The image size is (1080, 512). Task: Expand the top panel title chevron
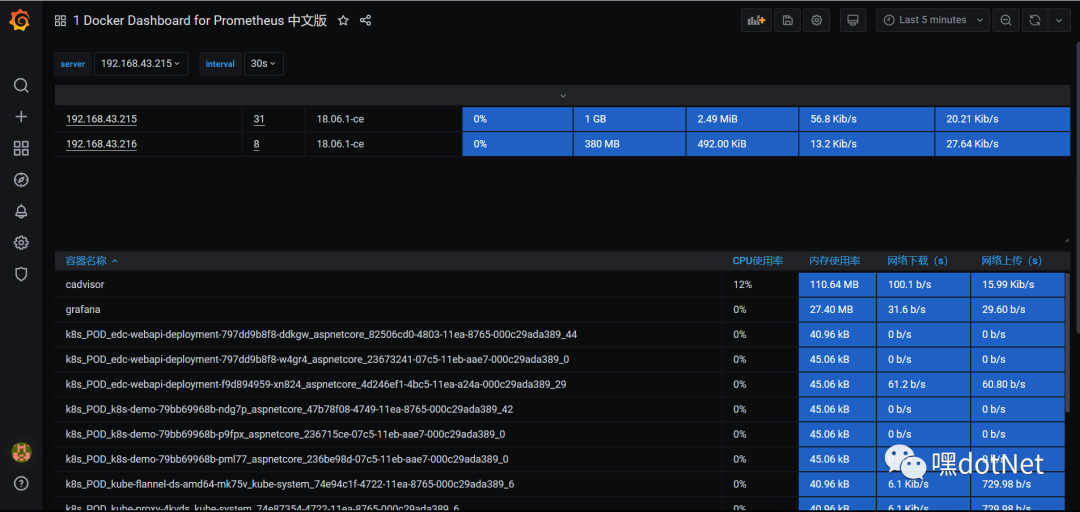563,96
